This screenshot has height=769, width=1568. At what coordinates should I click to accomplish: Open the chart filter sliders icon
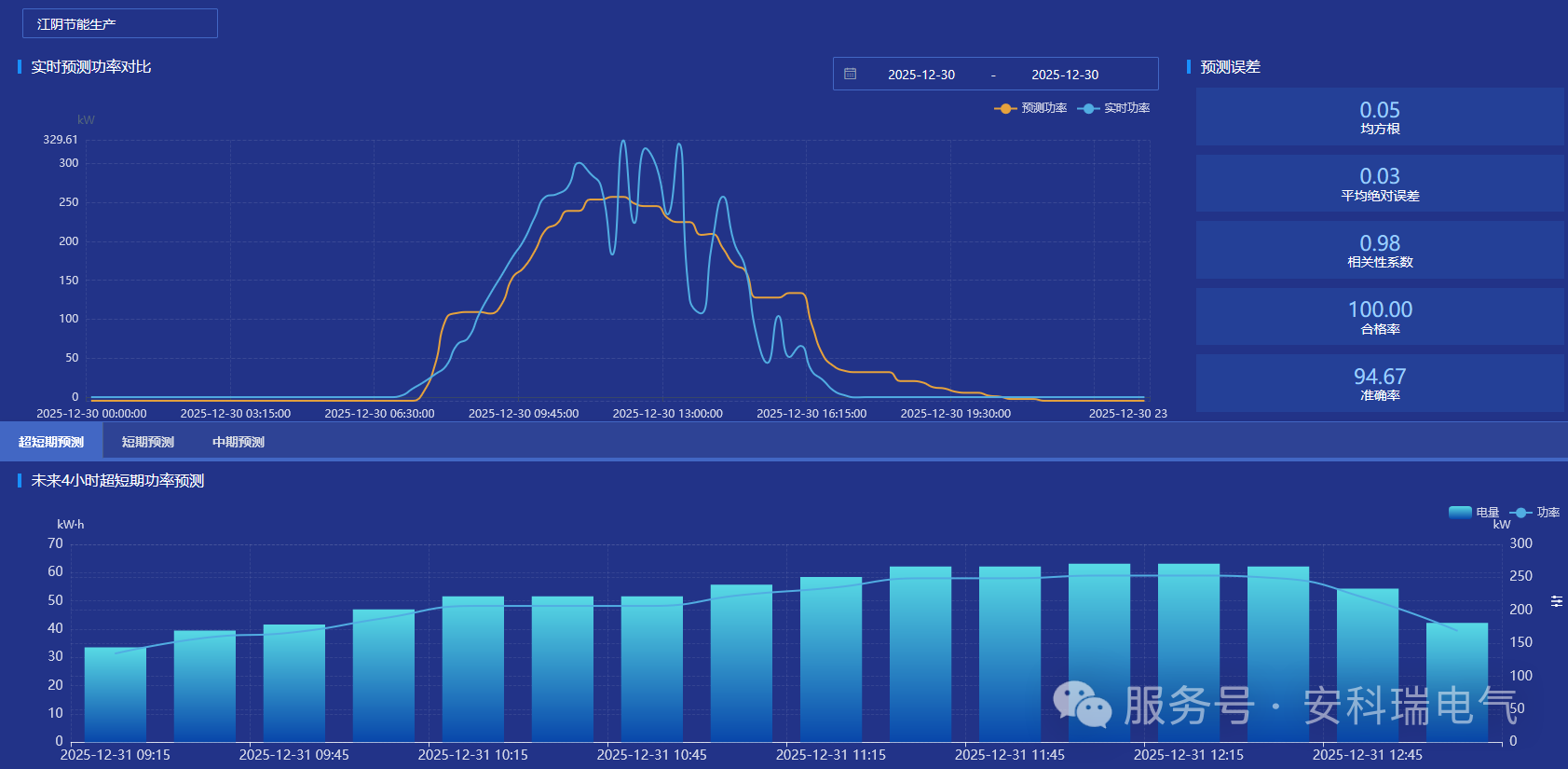(x=1556, y=601)
